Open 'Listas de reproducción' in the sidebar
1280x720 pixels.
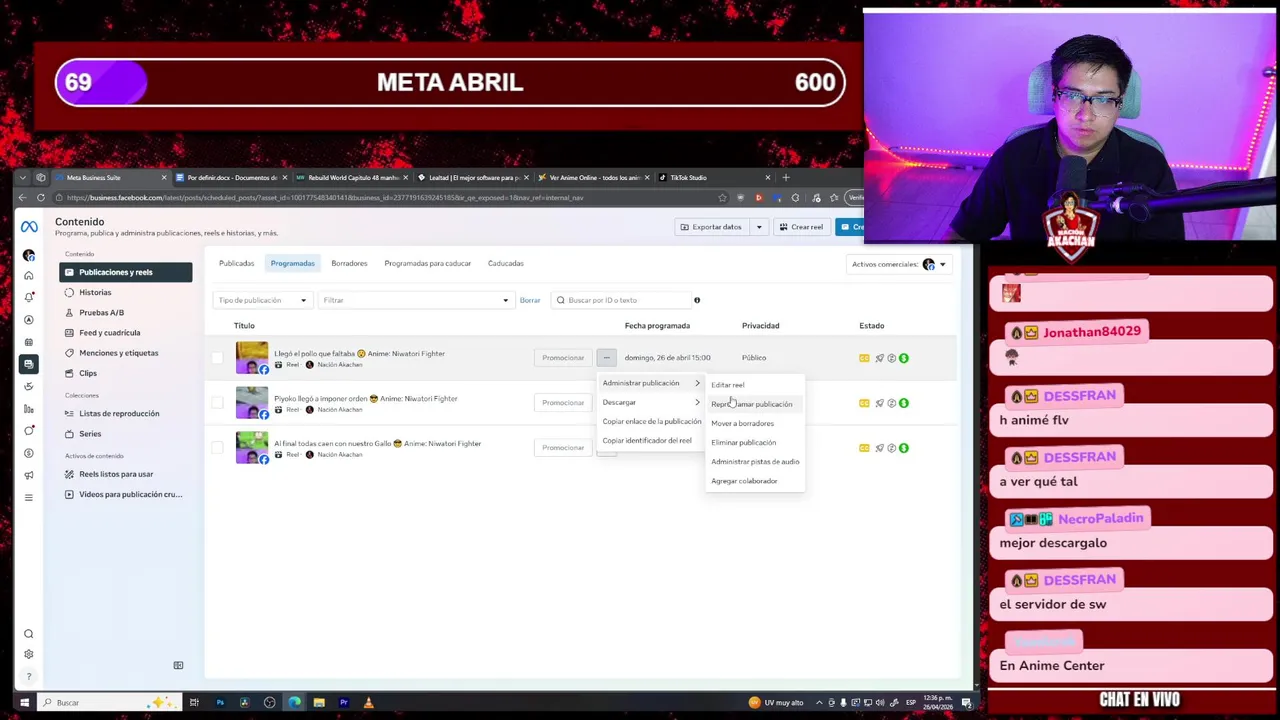coord(126,413)
